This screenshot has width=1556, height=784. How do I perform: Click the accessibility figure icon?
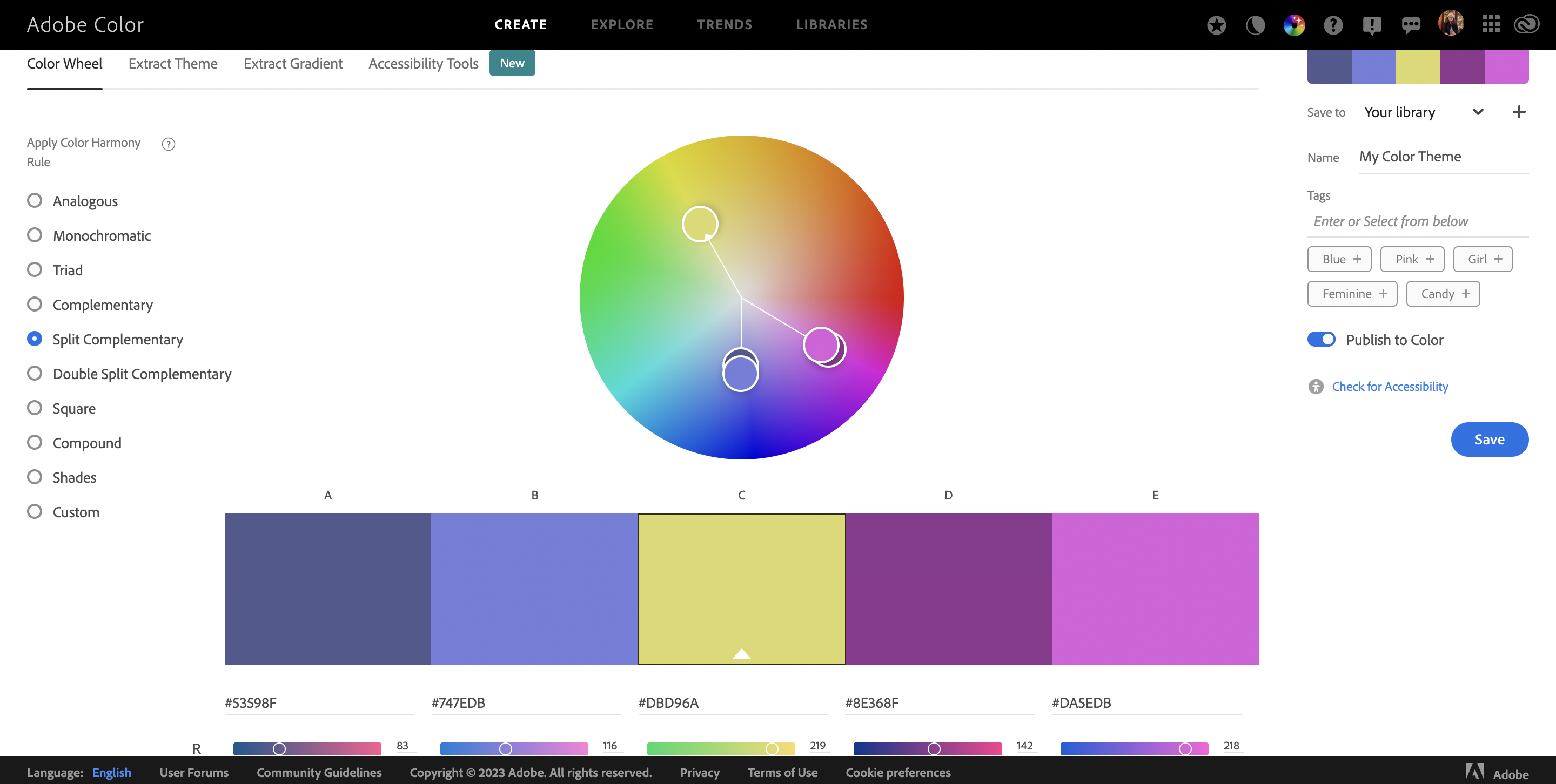pyautogui.click(x=1316, y=386)
